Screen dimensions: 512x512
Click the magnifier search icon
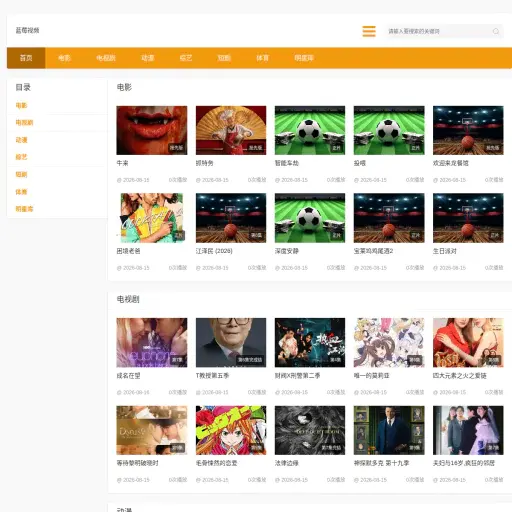tap(496, 31)
